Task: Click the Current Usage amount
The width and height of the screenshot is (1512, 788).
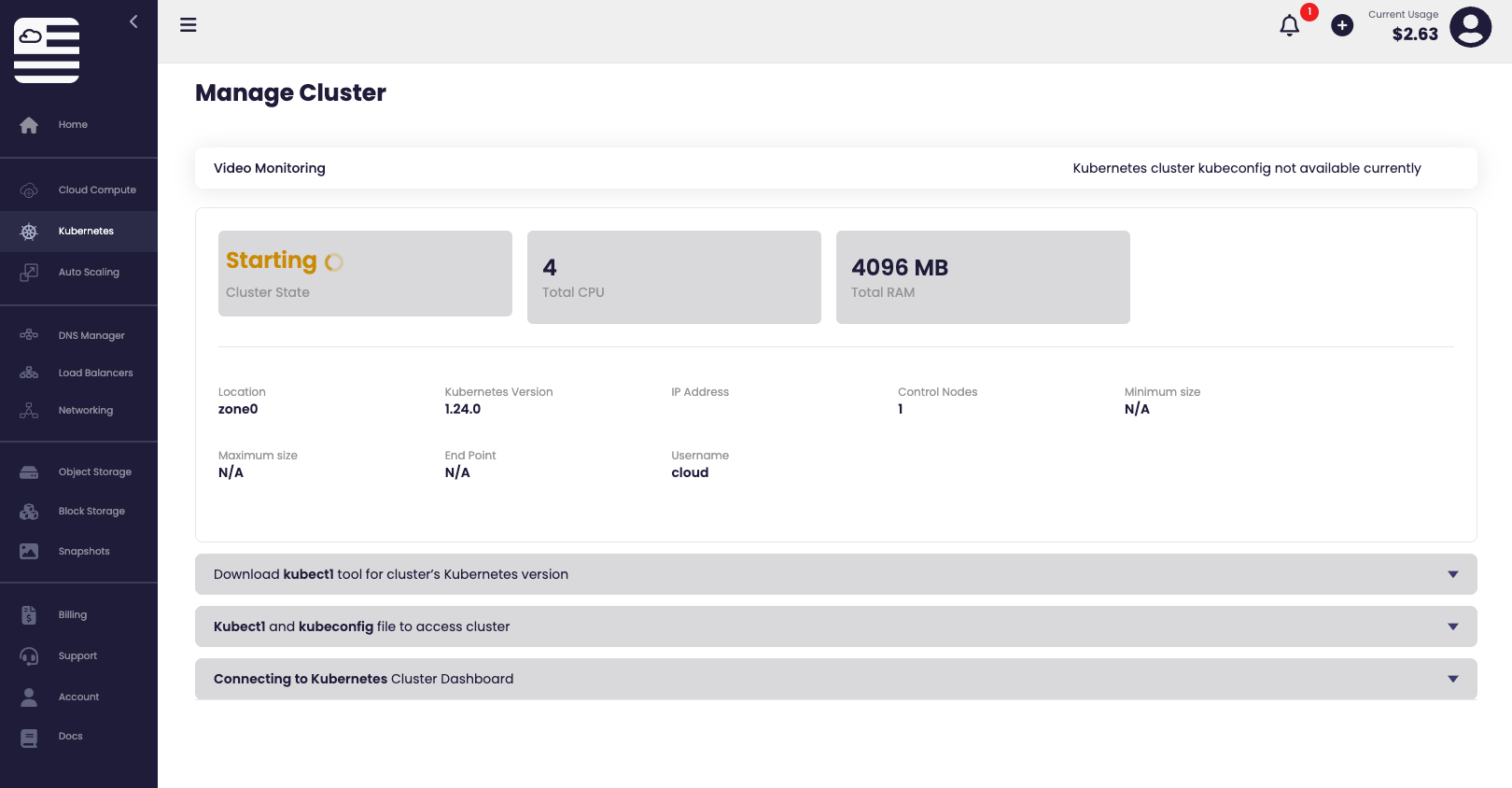Action: [1415, 35]
